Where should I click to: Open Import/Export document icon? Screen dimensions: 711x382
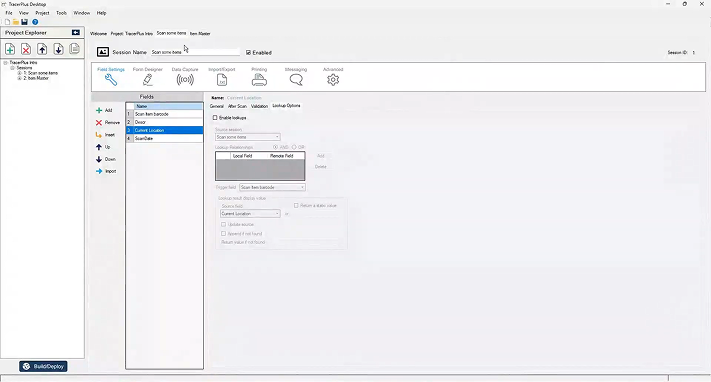[222, 80]
